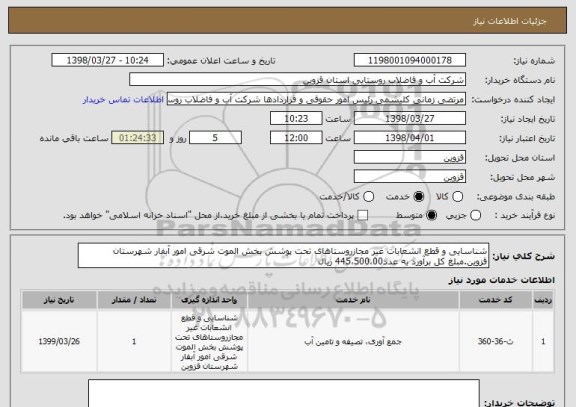Click the creation time field 10:23

(x=296, y=118)
